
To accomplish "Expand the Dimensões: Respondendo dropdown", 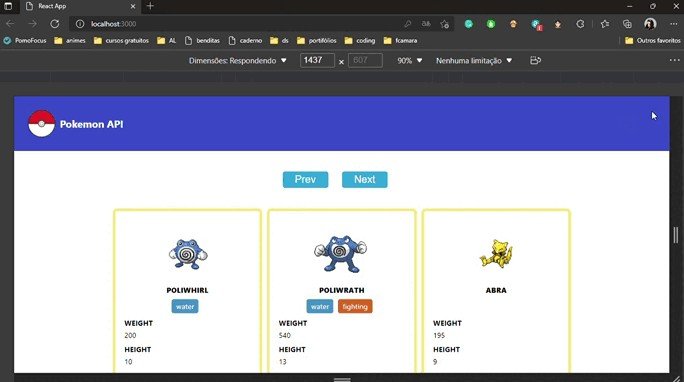I will 237,61.
